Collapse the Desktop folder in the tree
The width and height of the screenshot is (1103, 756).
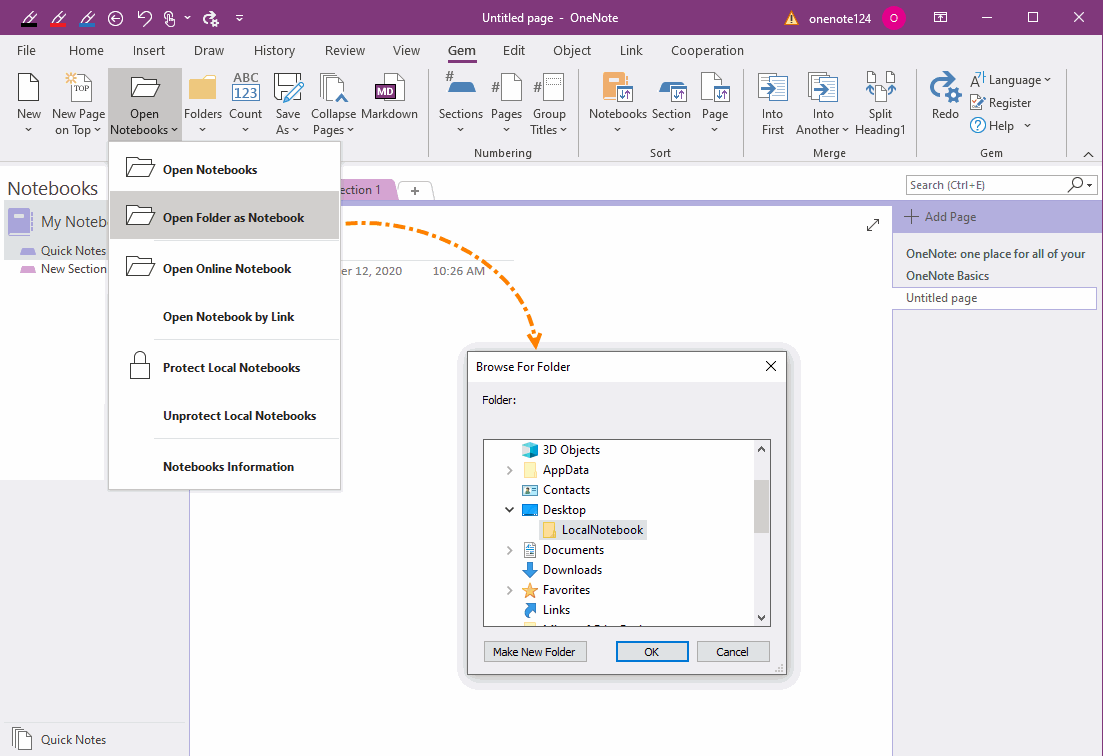point(510,509)
